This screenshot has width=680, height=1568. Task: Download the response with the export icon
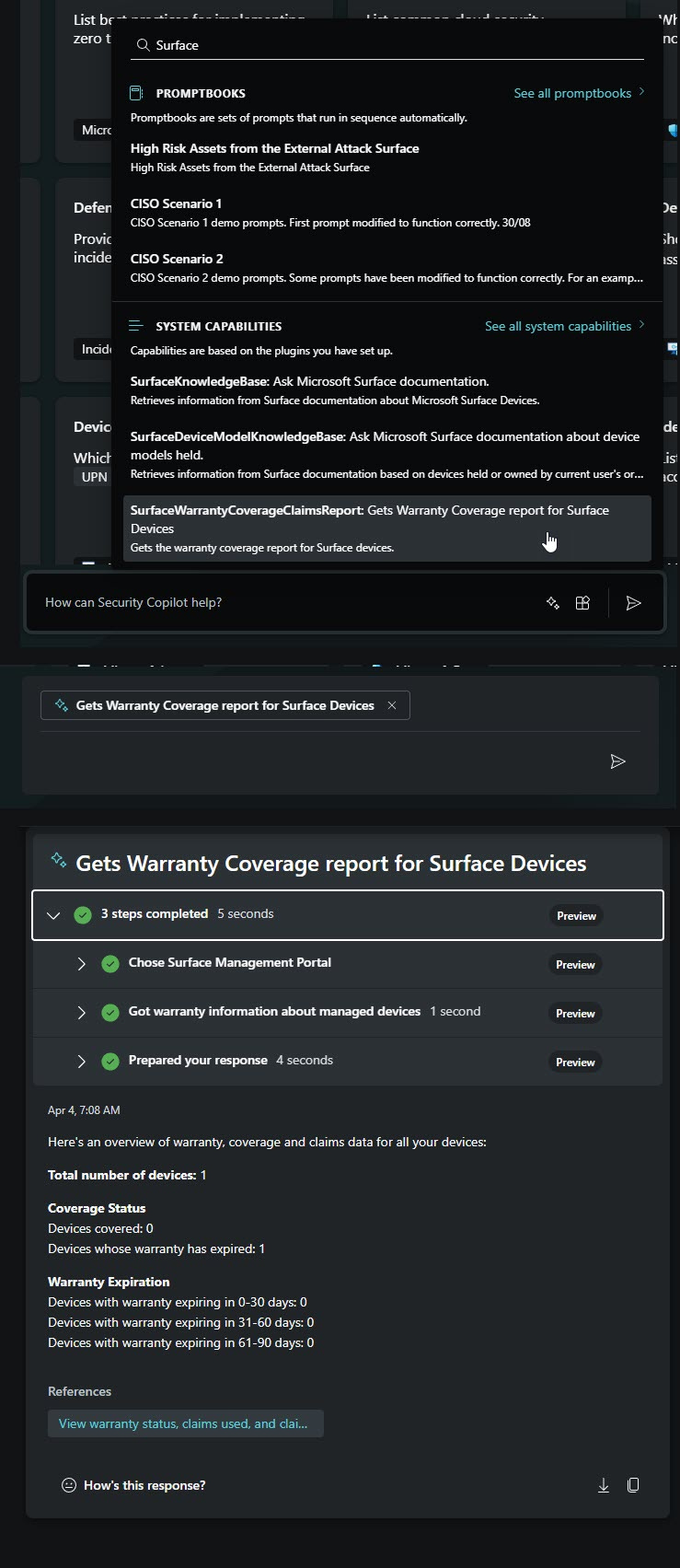tap(604, 1485)
